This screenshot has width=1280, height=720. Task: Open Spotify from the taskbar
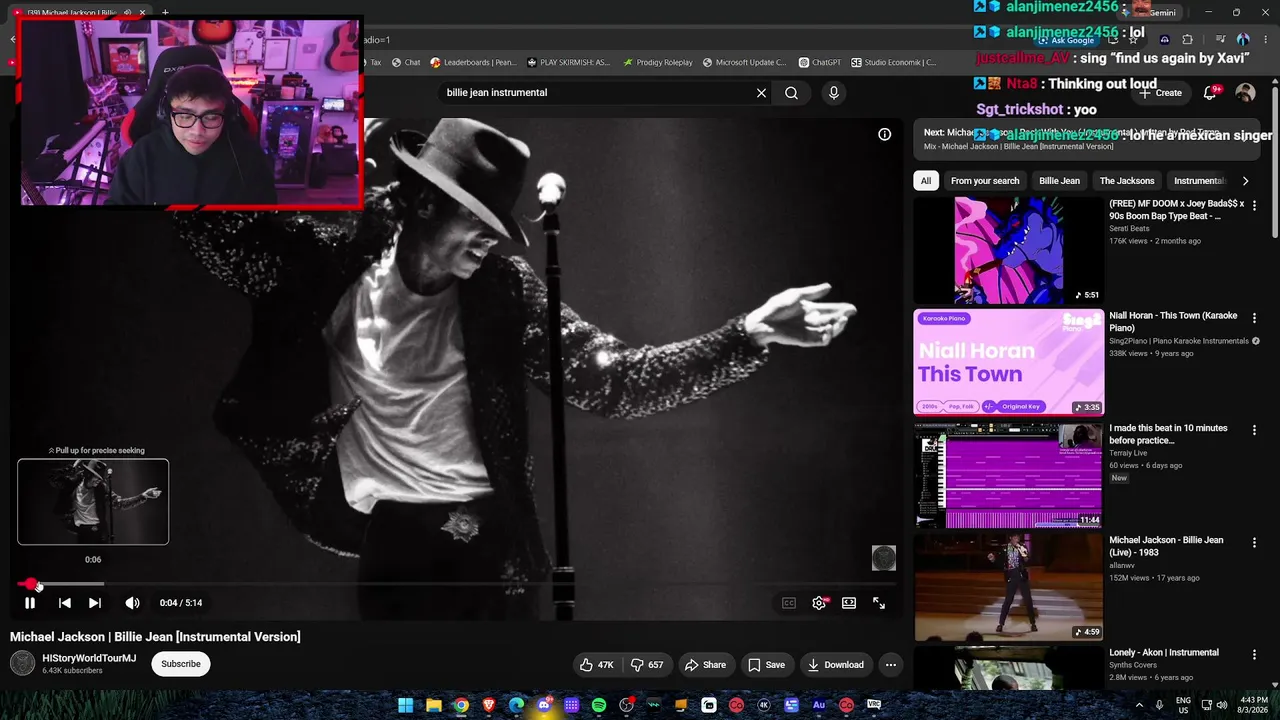point(598,705)
